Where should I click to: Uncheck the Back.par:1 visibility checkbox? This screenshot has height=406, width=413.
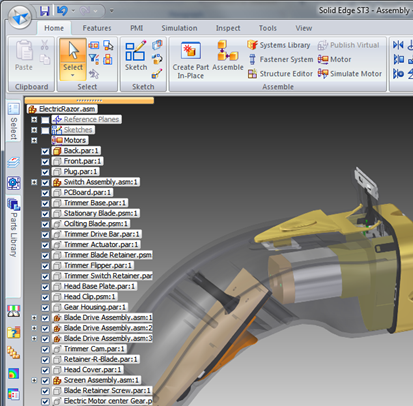click(45, 151)
